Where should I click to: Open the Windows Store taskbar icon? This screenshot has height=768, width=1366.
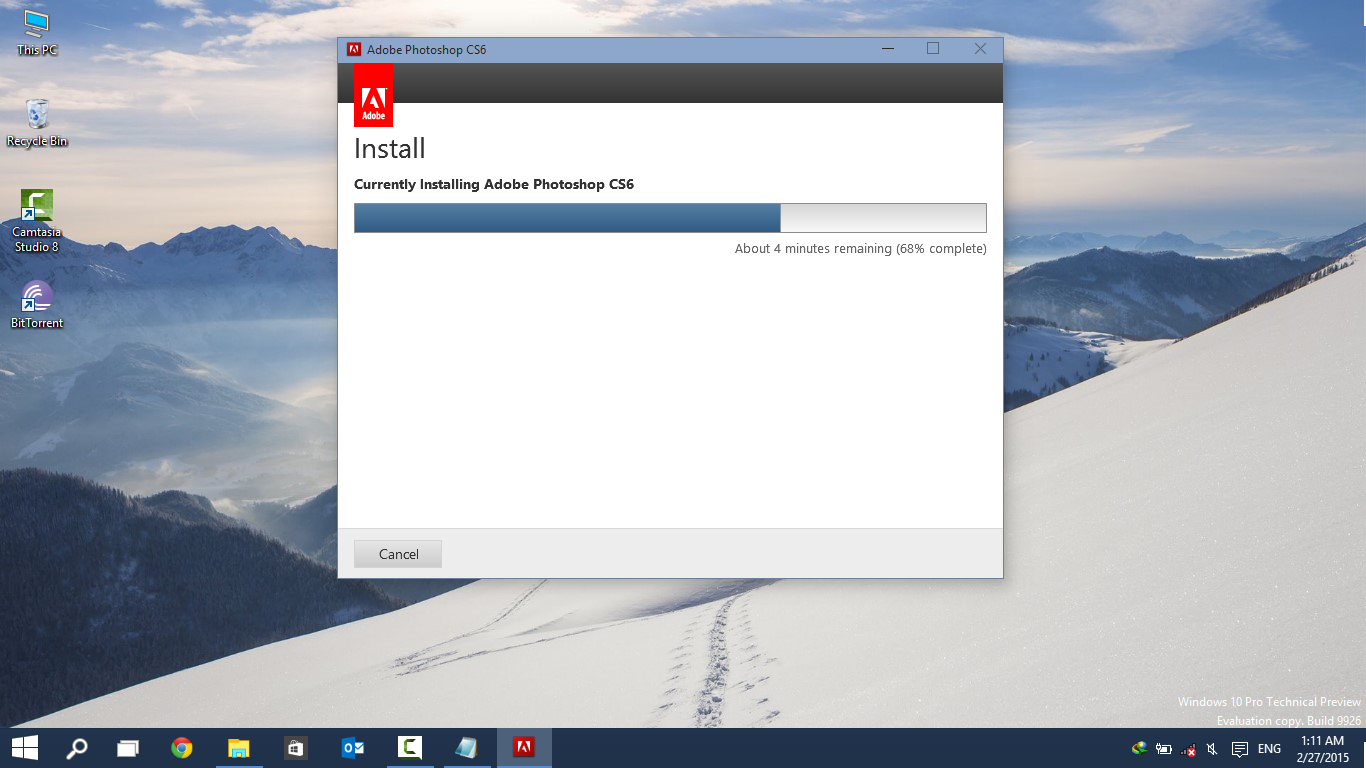pos(295,748)
